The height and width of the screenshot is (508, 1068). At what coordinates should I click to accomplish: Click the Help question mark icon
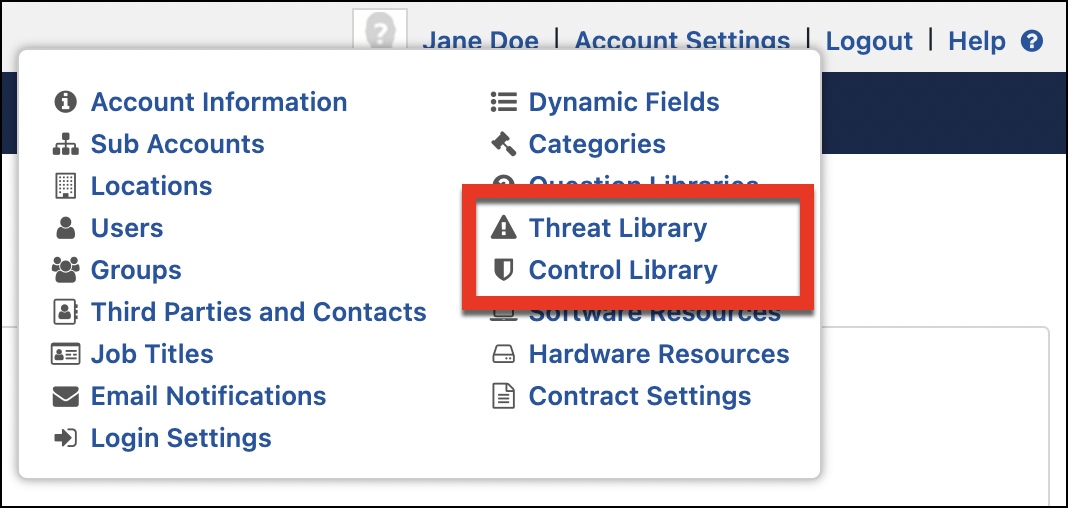pyautogui.click(x=1031, y=42)
